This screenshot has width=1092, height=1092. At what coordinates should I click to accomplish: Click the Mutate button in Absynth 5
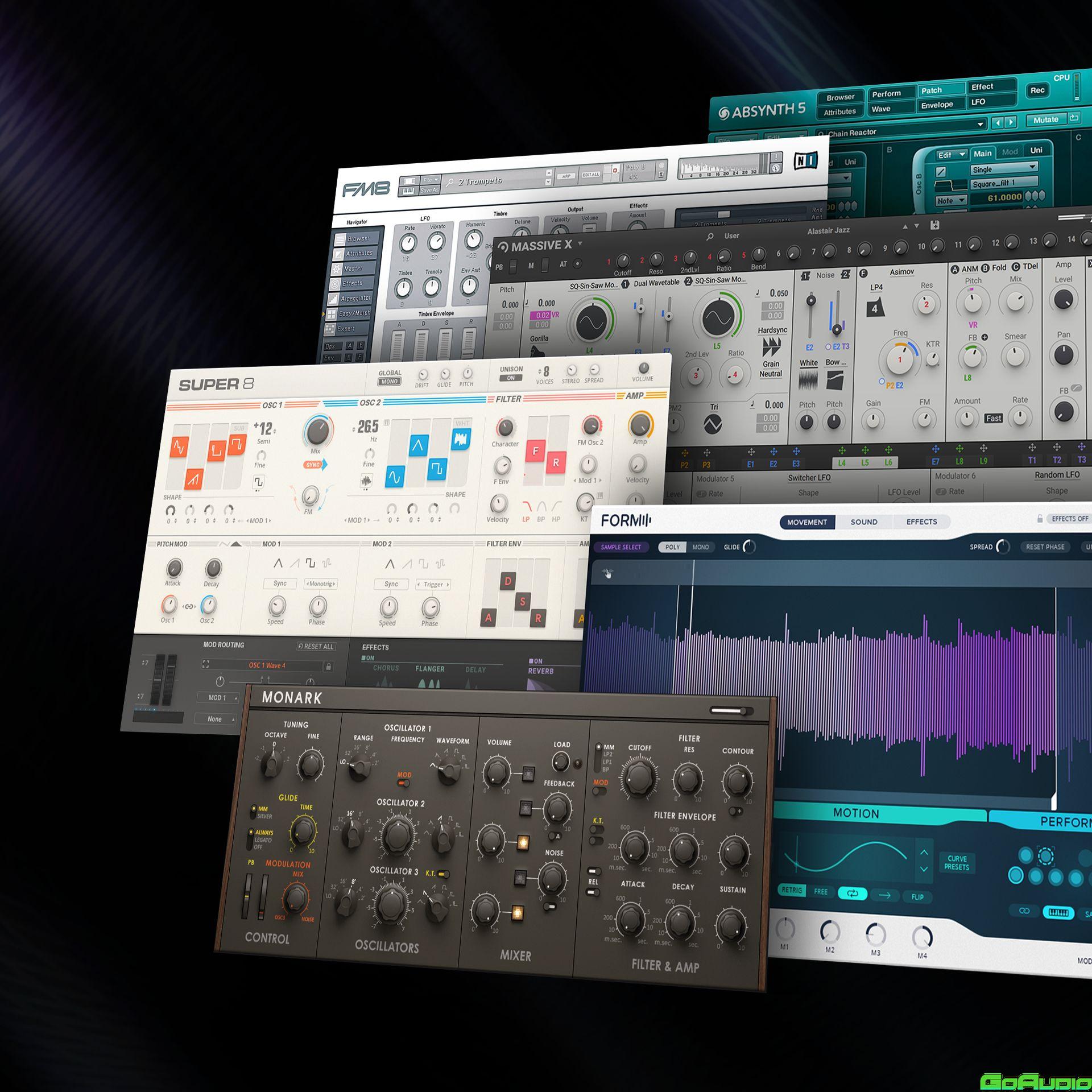point(1047,120)
